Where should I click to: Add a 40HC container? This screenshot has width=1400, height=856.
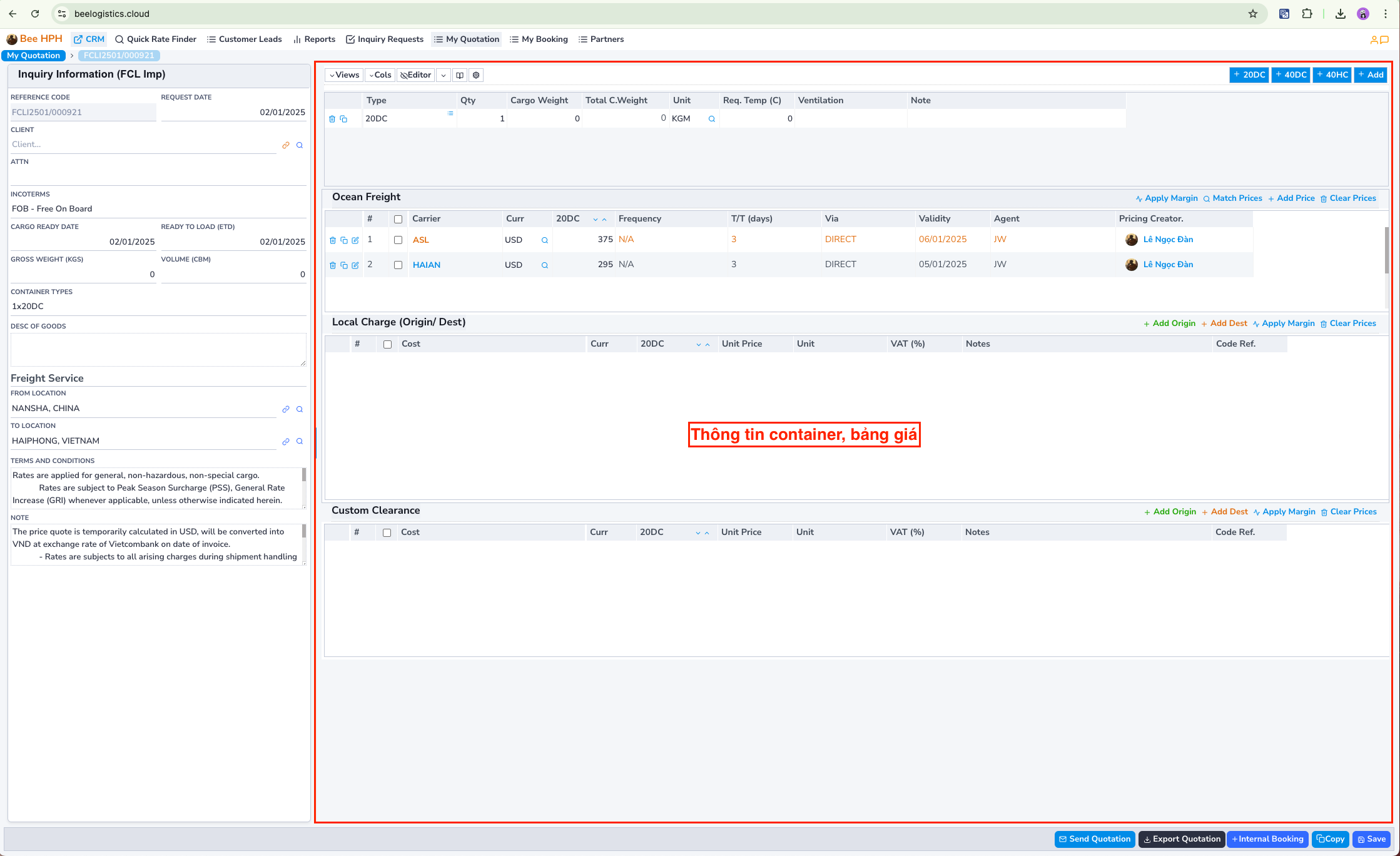(x=1332, y=74)
